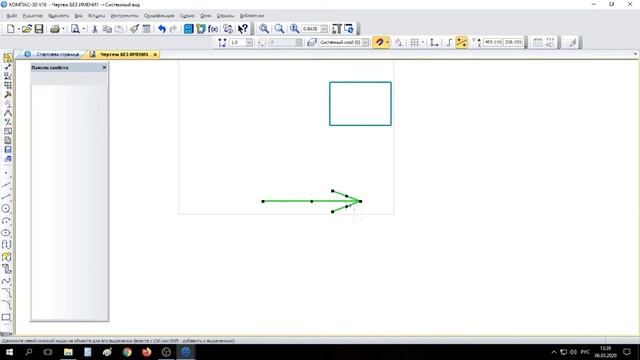Screen dimensions: 640x360
Task: Open the notification center in system tray
Action: [627, 352]
